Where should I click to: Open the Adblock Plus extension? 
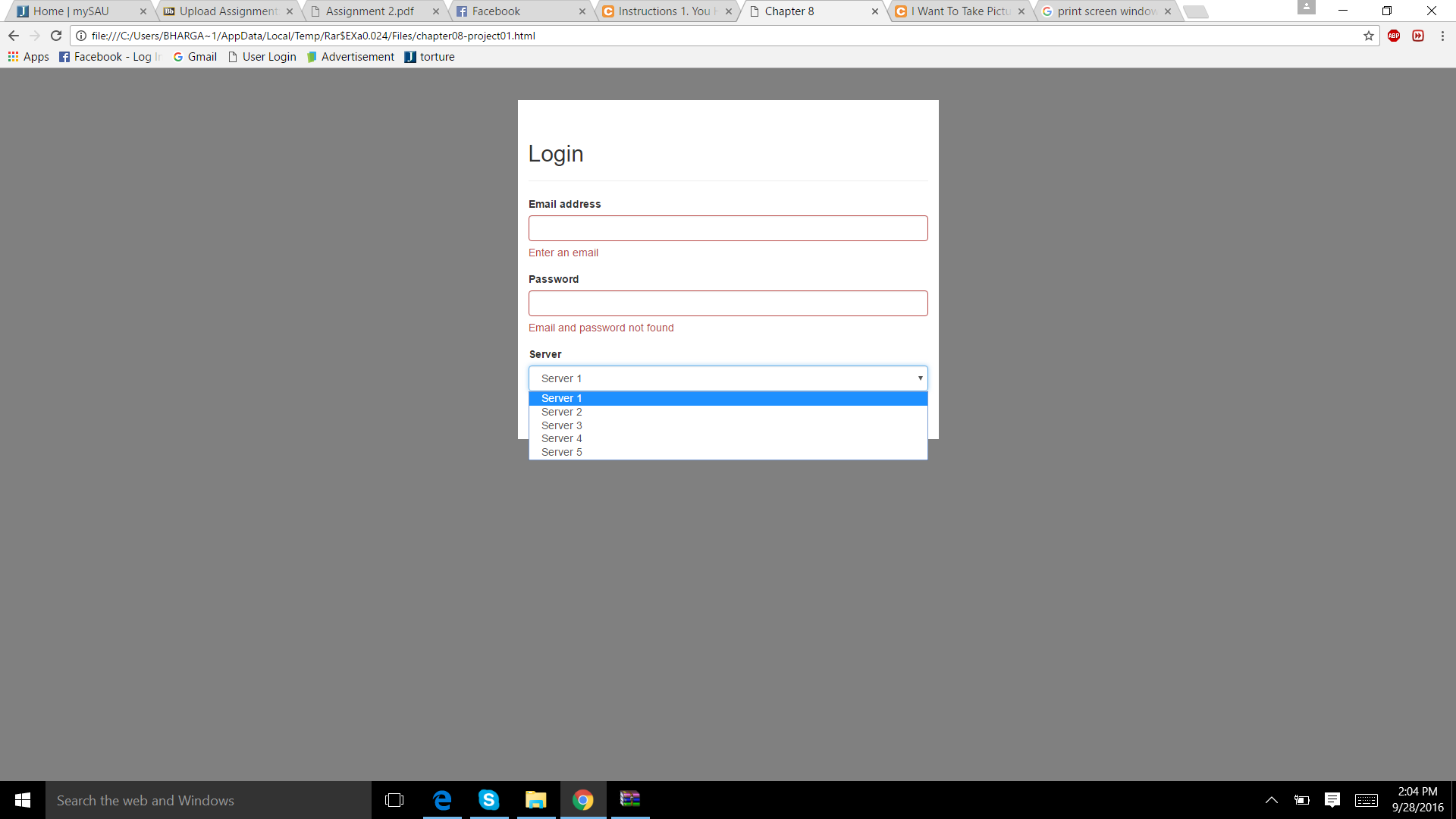tap(1394, 36)
